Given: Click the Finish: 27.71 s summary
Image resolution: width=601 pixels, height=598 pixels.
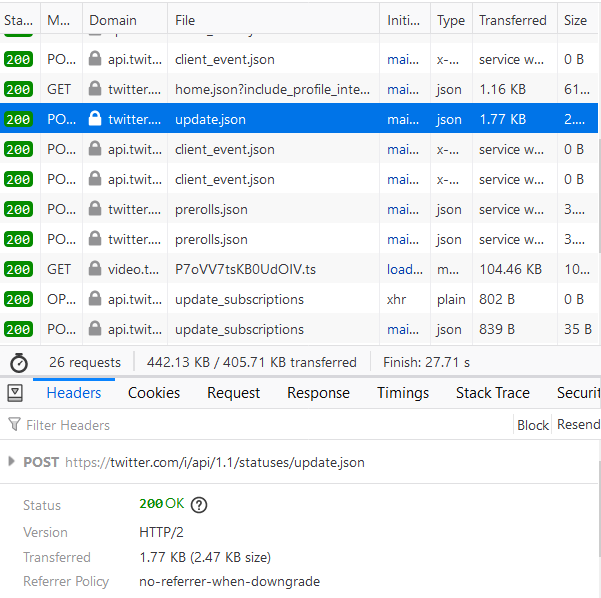Looking at the screenshot, I should click(426, 362).
